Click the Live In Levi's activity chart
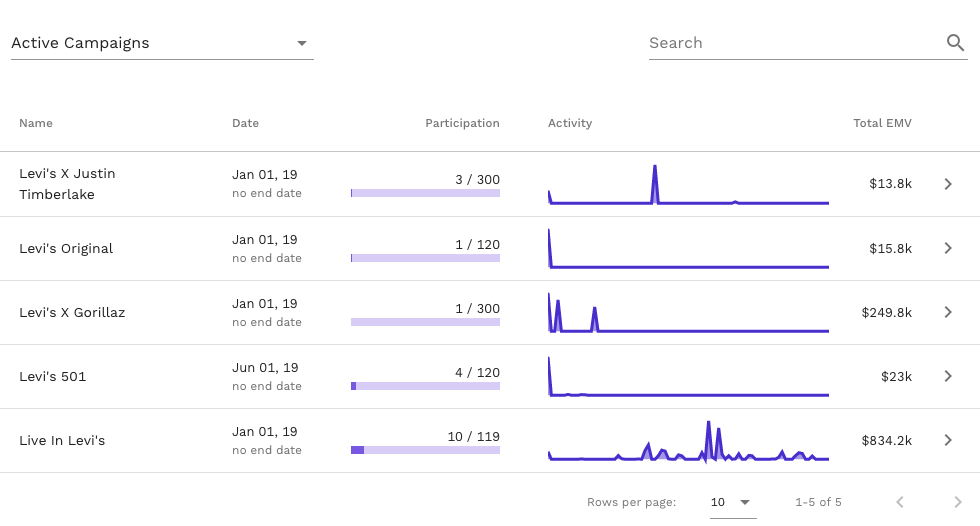Viewport: 980px width, 526px height. pos(688,442)
